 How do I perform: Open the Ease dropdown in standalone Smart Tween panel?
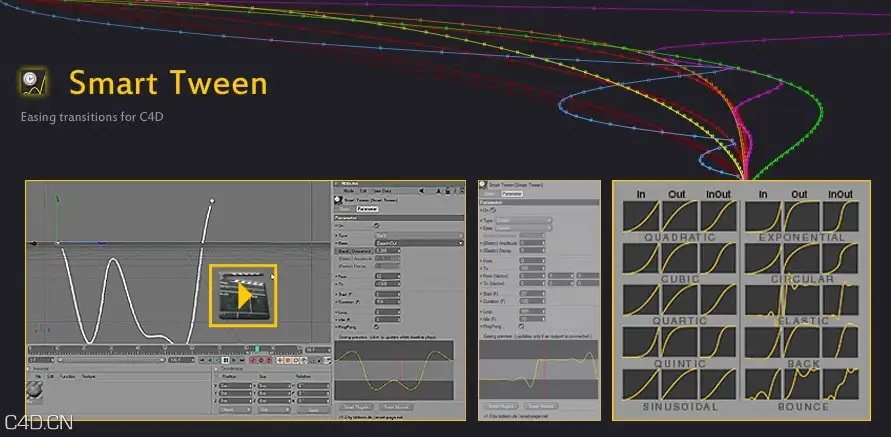[523, 228]
